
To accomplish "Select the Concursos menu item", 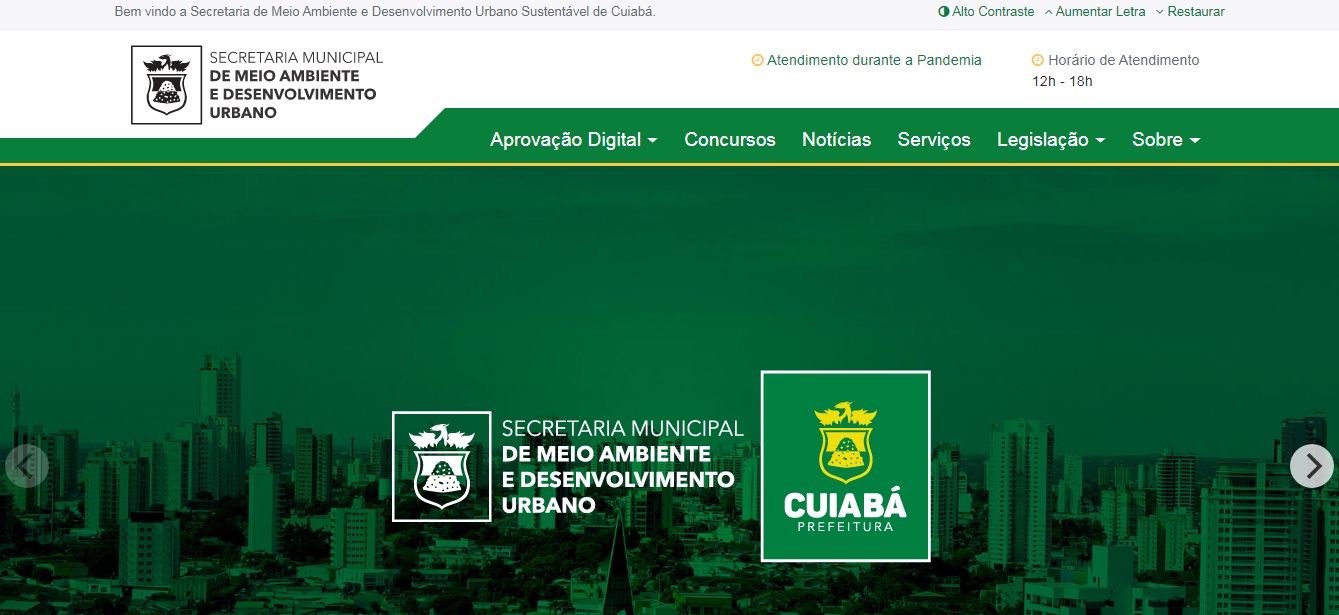I will tap(730, 140).
